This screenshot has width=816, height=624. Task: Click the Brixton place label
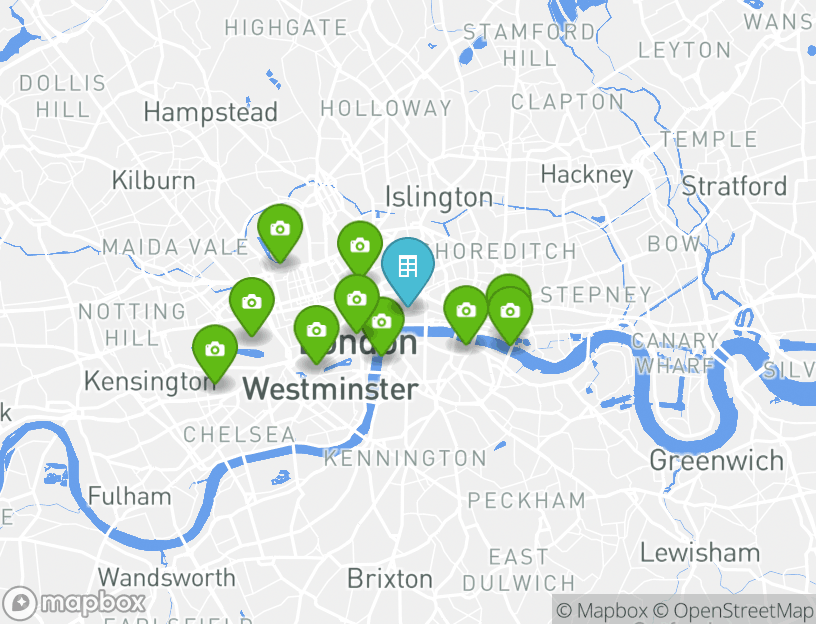click(x=390, y=579)
